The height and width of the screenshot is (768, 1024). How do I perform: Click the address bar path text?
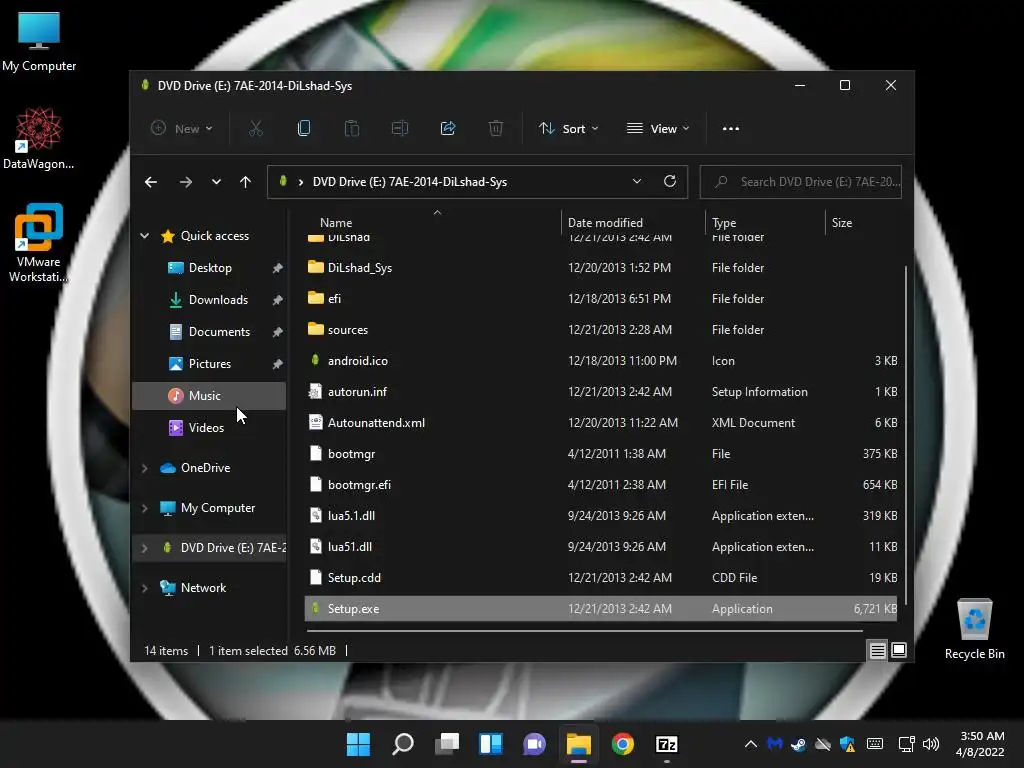409,182
